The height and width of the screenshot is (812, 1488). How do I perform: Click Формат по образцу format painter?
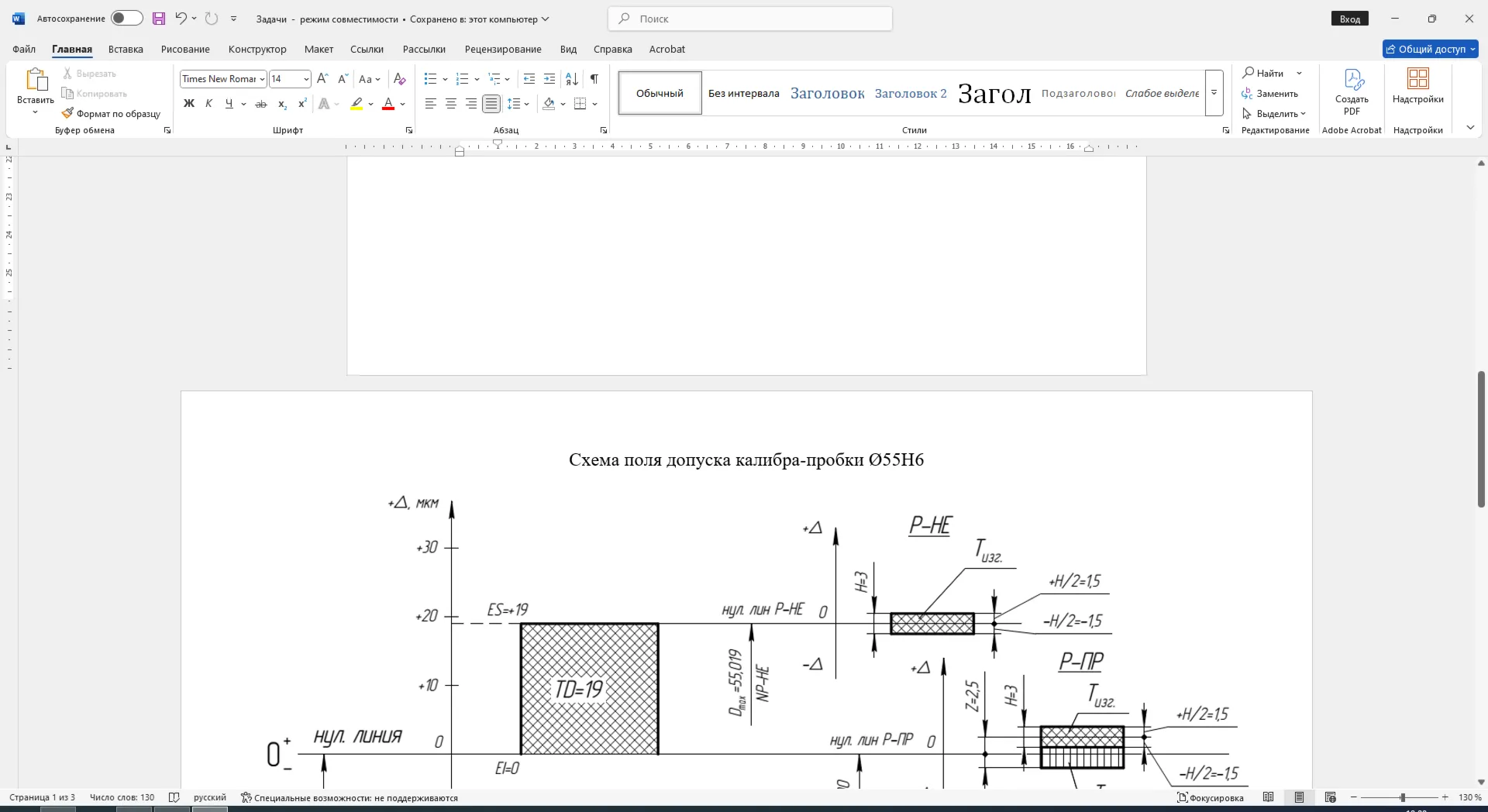pos(112,113)
